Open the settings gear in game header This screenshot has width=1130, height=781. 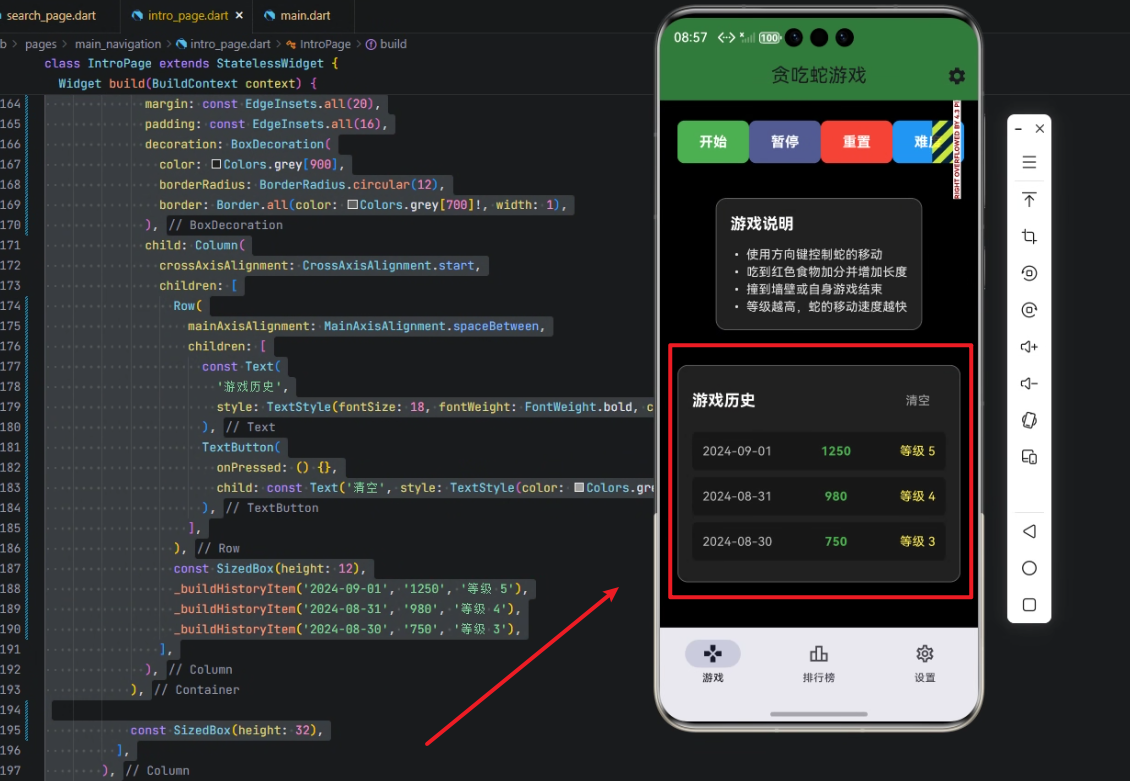point(956,76)
